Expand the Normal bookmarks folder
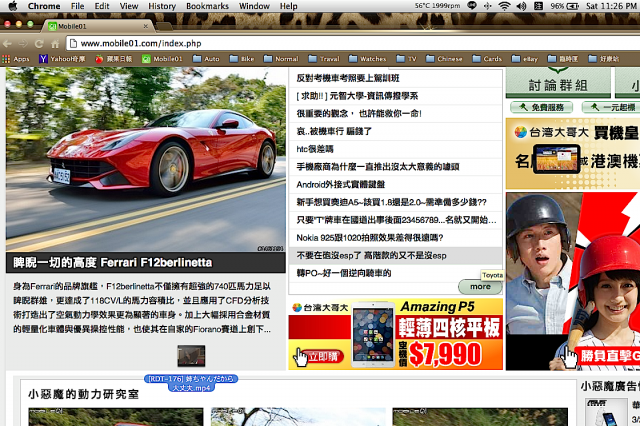This screenshot has width=640, height=426. tap(281, 59)
